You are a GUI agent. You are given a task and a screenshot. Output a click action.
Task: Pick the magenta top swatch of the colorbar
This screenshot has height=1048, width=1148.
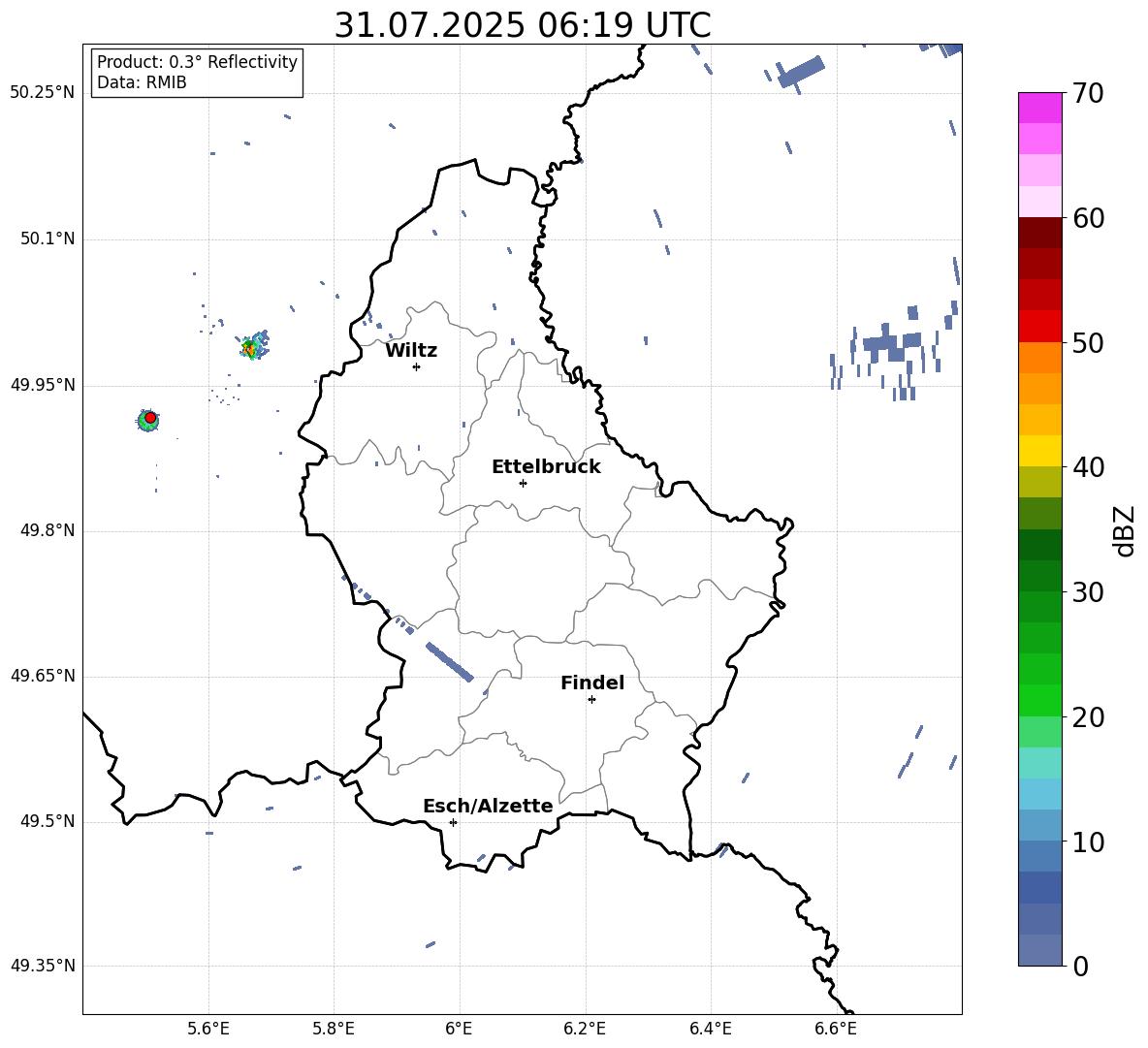tap(1039, 108)
